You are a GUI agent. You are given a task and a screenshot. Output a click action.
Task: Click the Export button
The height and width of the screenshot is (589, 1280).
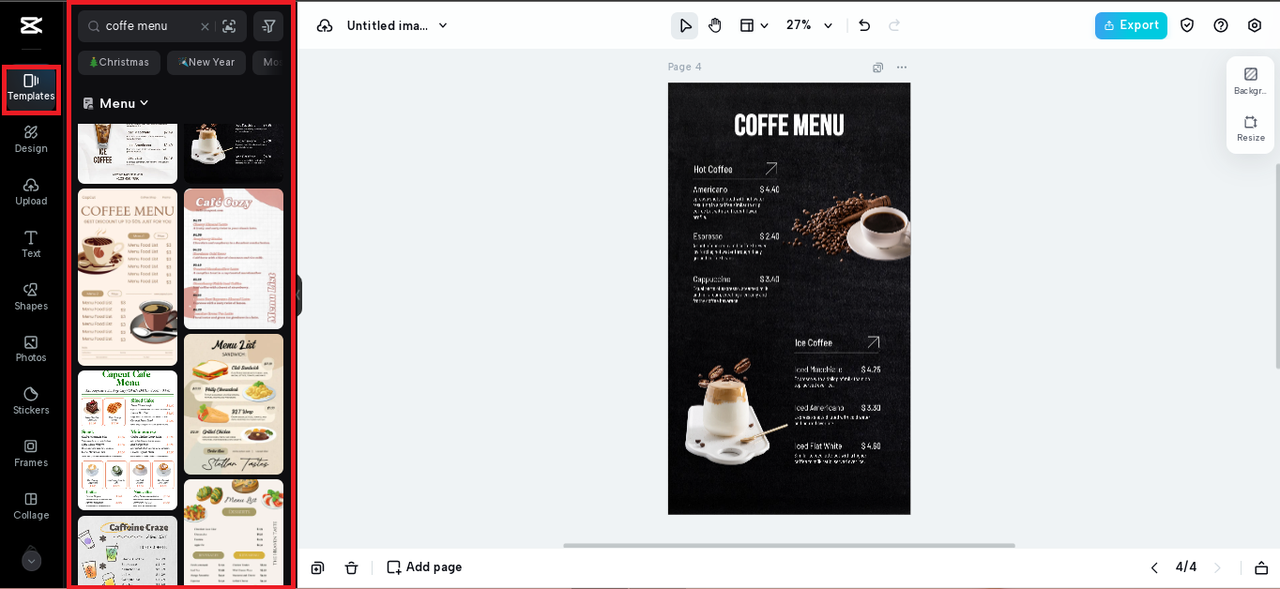click(1130, 26)
